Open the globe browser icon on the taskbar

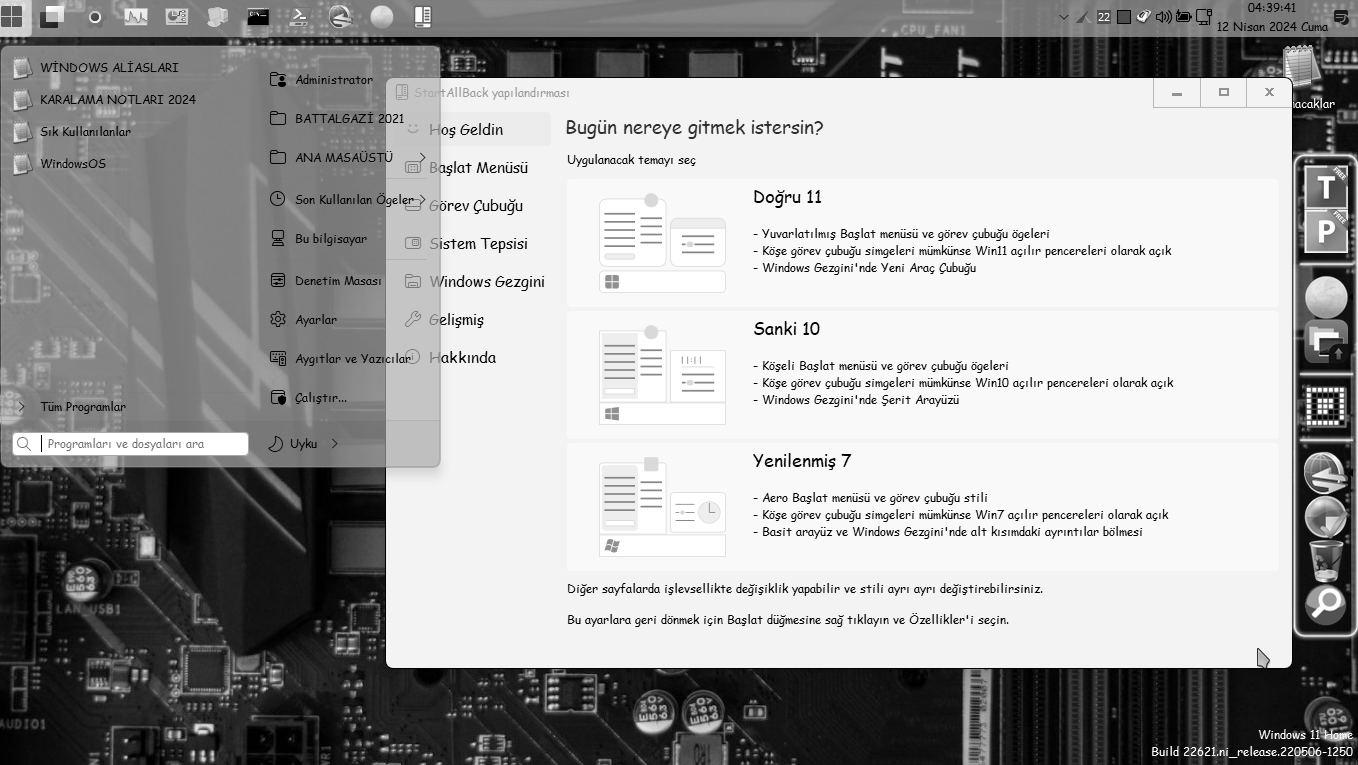[340, 17]
